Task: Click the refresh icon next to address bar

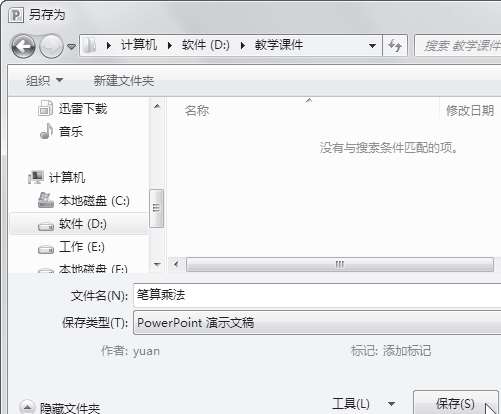Action: pyautogui.click(x=395, y=45)
